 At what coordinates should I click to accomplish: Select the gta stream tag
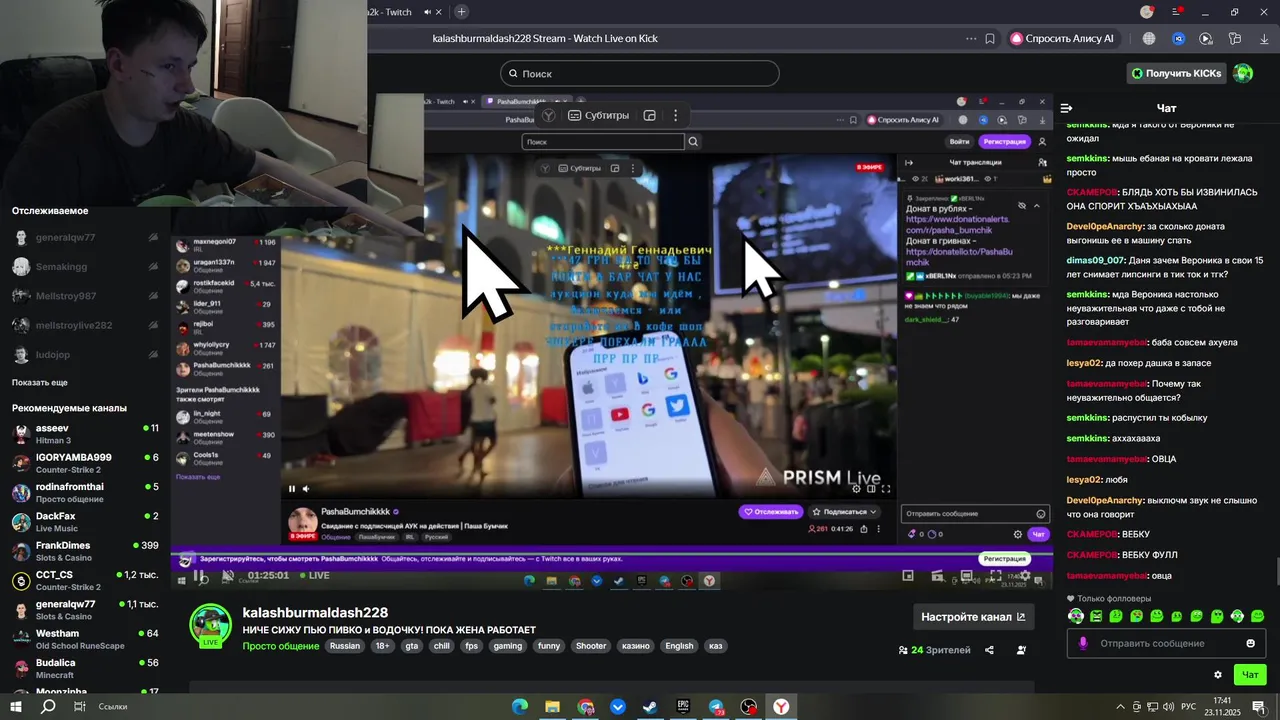click(x=412, y=646)
